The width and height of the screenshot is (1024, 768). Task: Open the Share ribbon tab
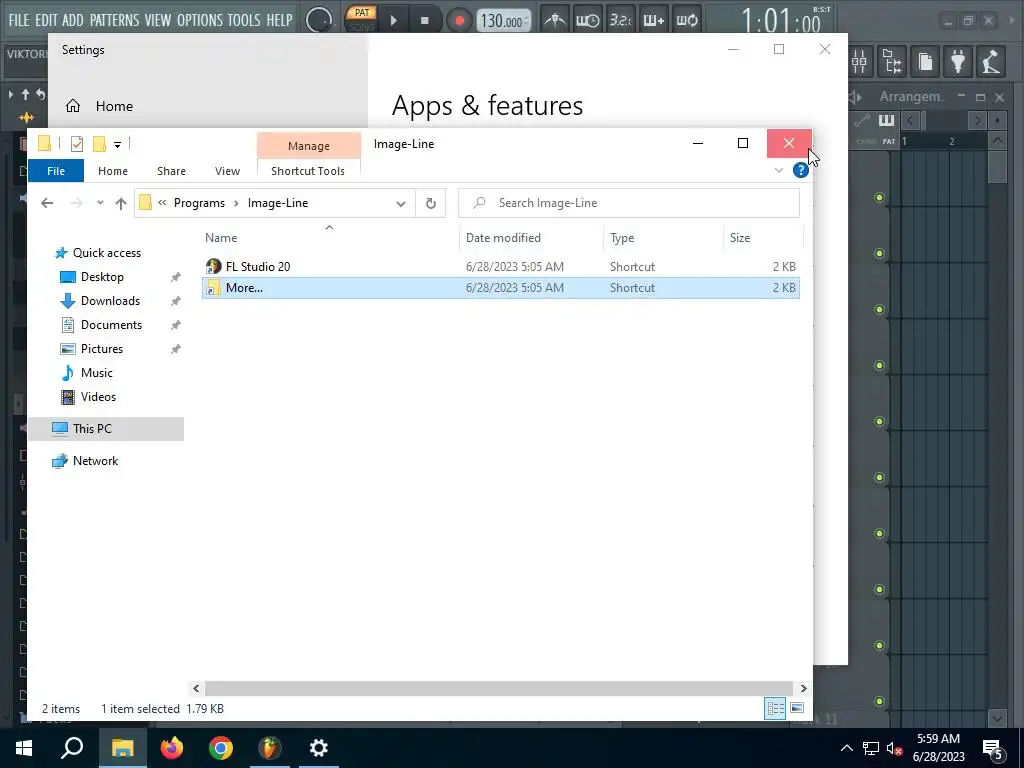(171, 170)
